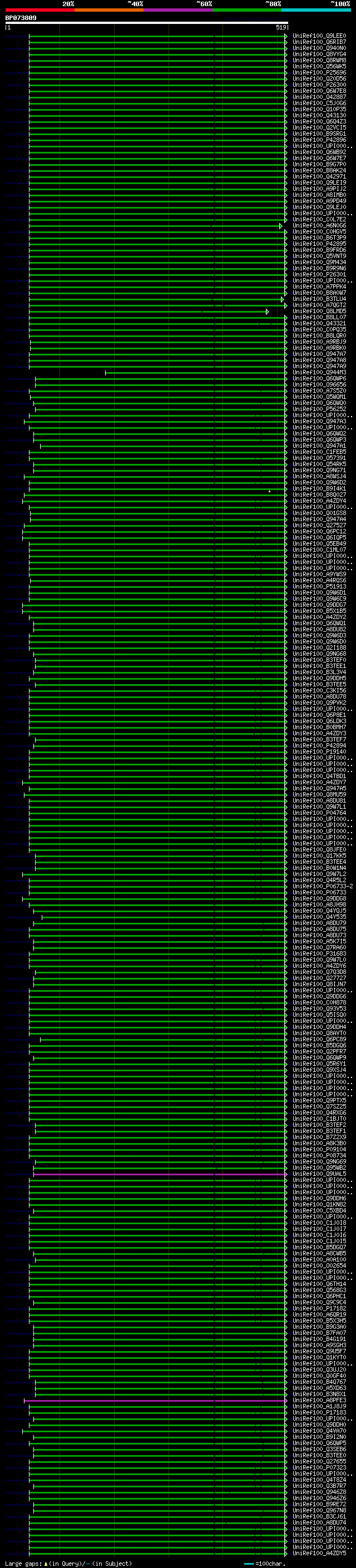Select hit UniRef100_A8JH98

coord(319,905)
